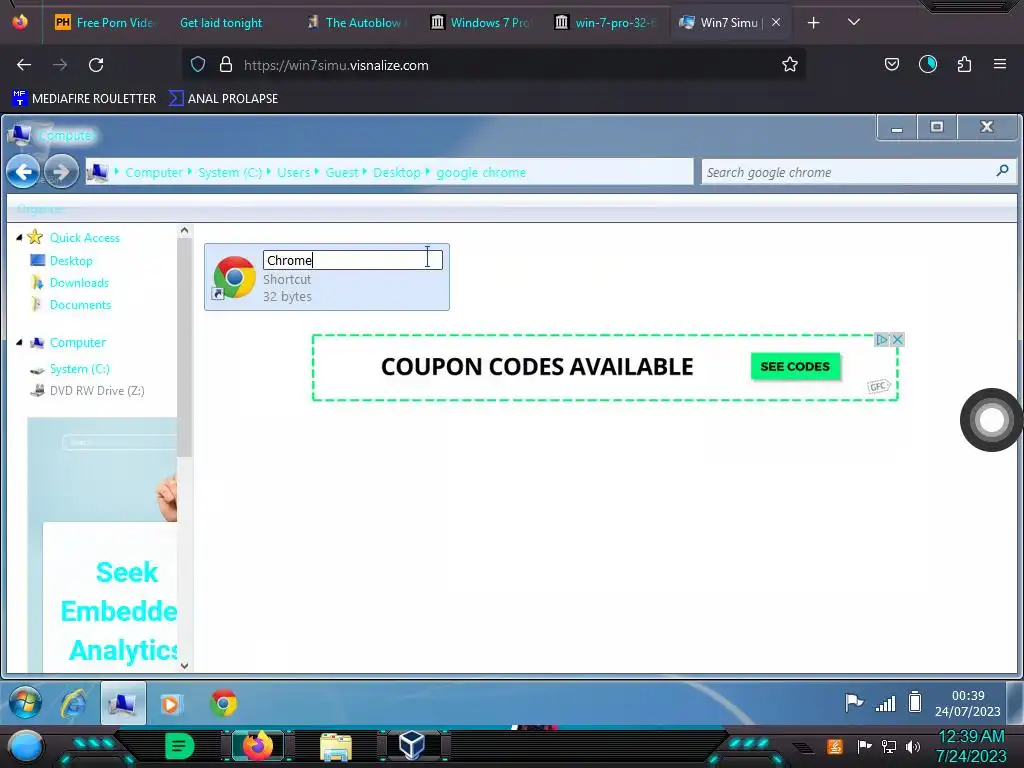Click the sidebar scroll up arrow
Viewport: 1024px width, 768px height.
tap(184, 230)
